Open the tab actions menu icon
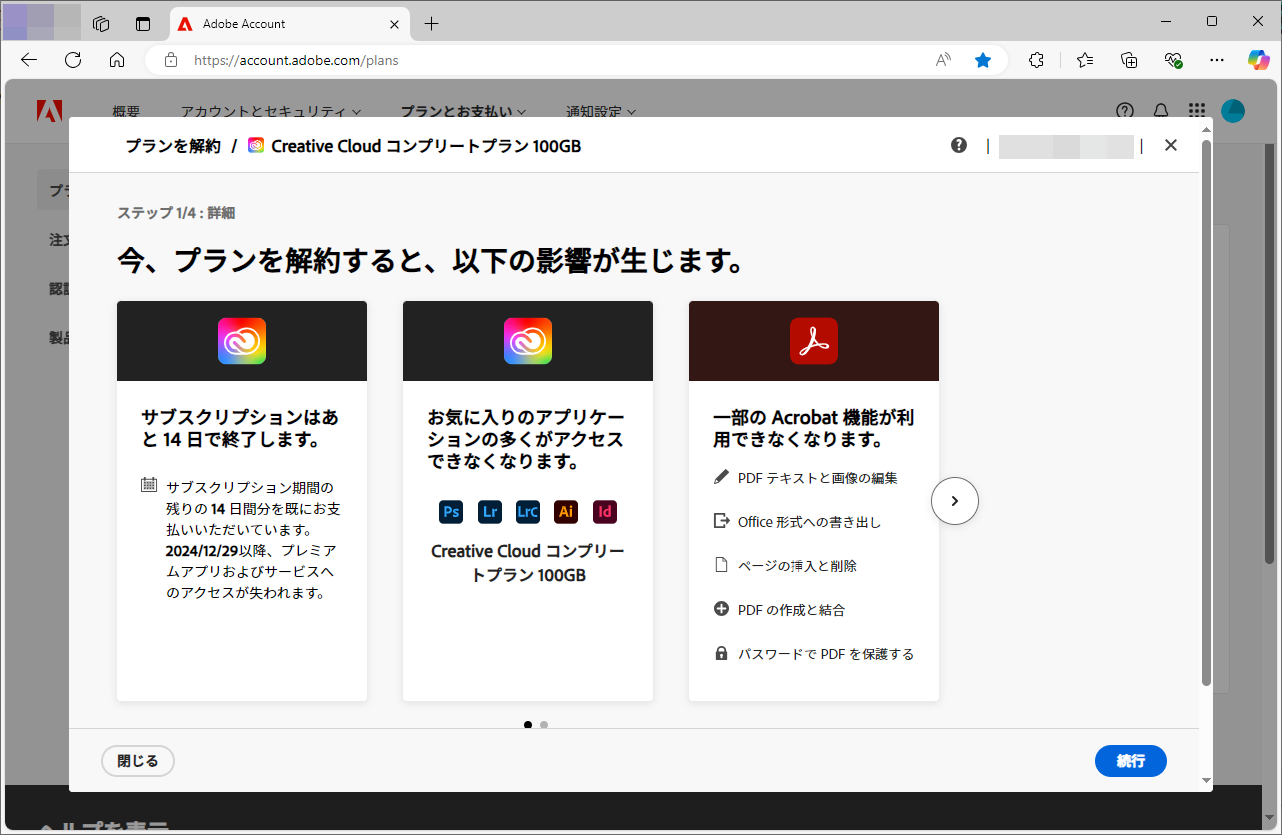Viewport: 1282px width, 835px height. [x=143, y=24]
